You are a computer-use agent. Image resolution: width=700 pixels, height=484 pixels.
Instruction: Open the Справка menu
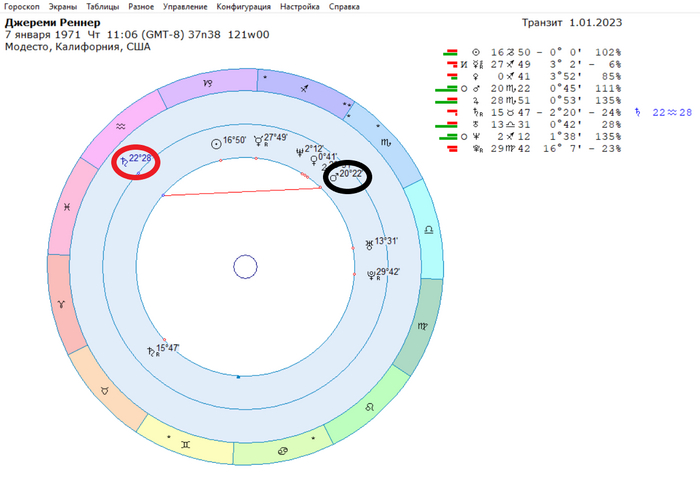tap(344, 7)
